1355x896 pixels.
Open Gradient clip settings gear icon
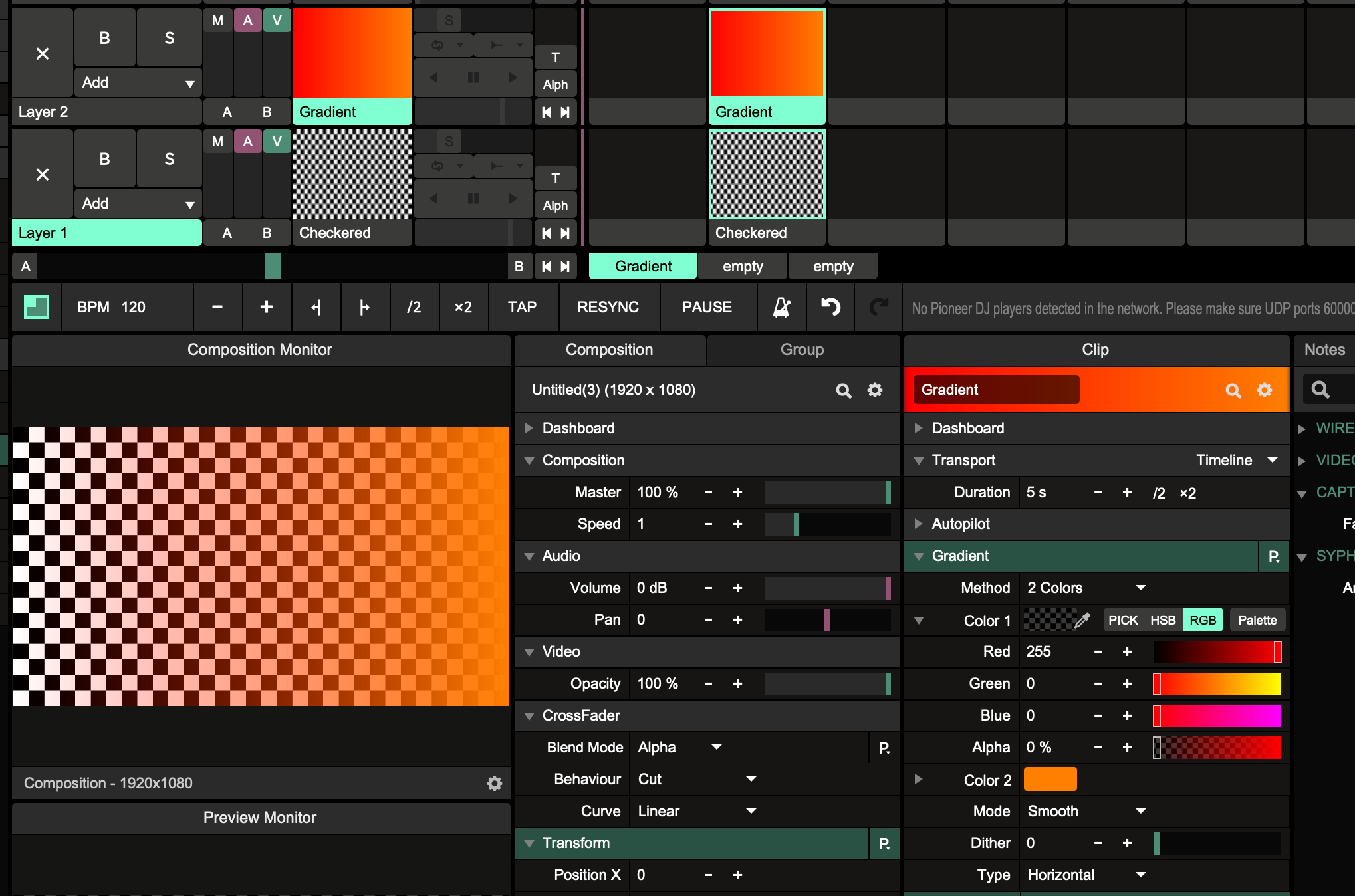tap(1264, 390)
